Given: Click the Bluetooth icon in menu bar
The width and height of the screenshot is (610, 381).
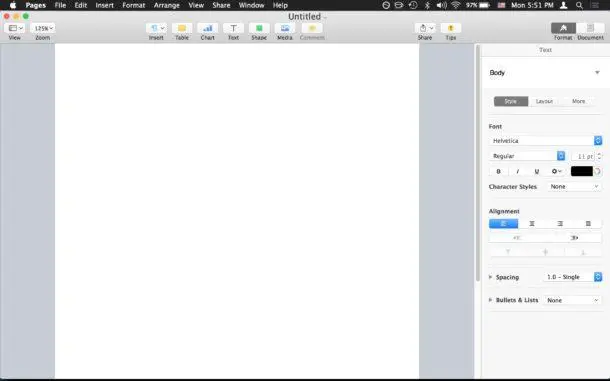Looking at the screenshot, I should 427,5.
